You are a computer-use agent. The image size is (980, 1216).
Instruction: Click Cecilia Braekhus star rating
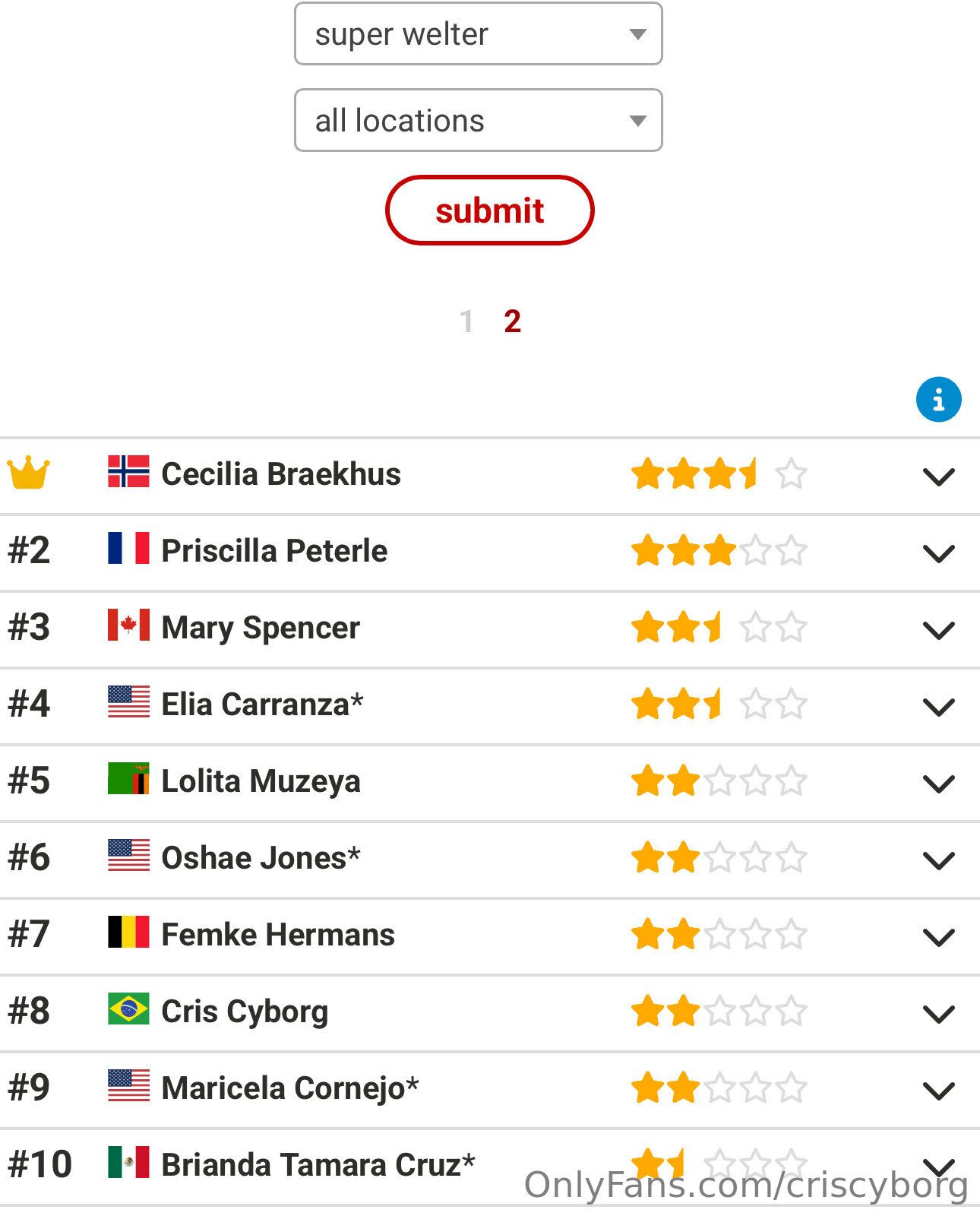tap(718, 474)
